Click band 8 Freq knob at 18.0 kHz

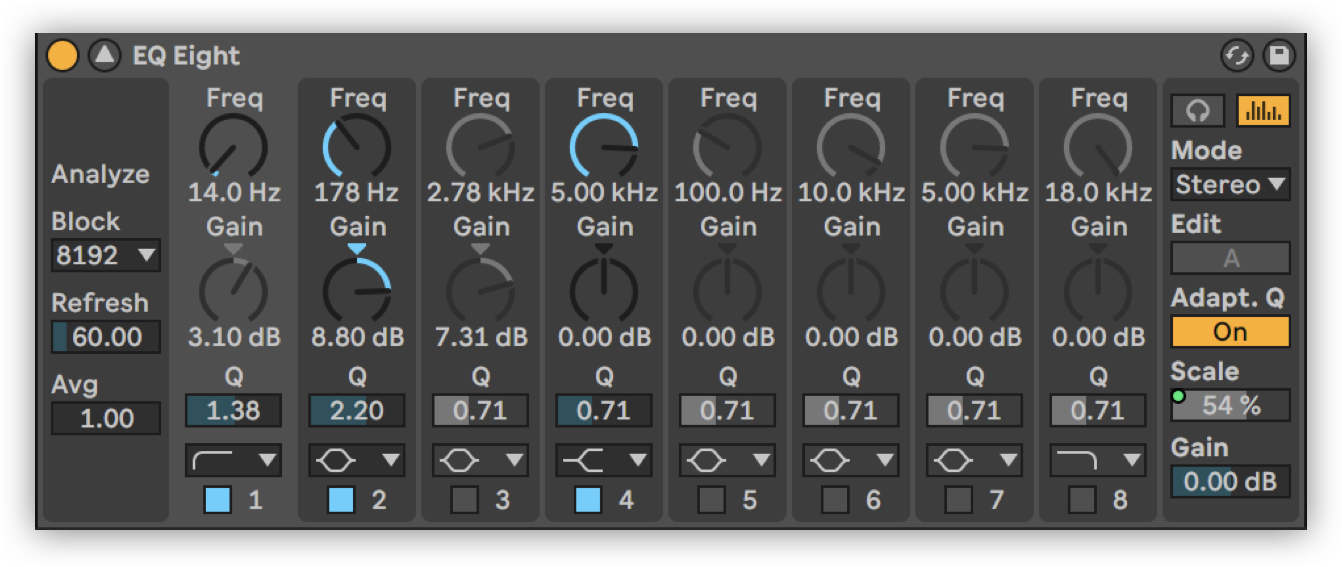[x=1098, y=146]
